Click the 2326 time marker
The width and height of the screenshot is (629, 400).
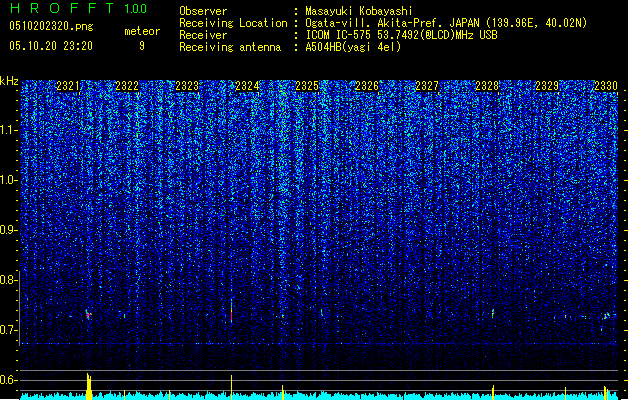tap(367, 86)
